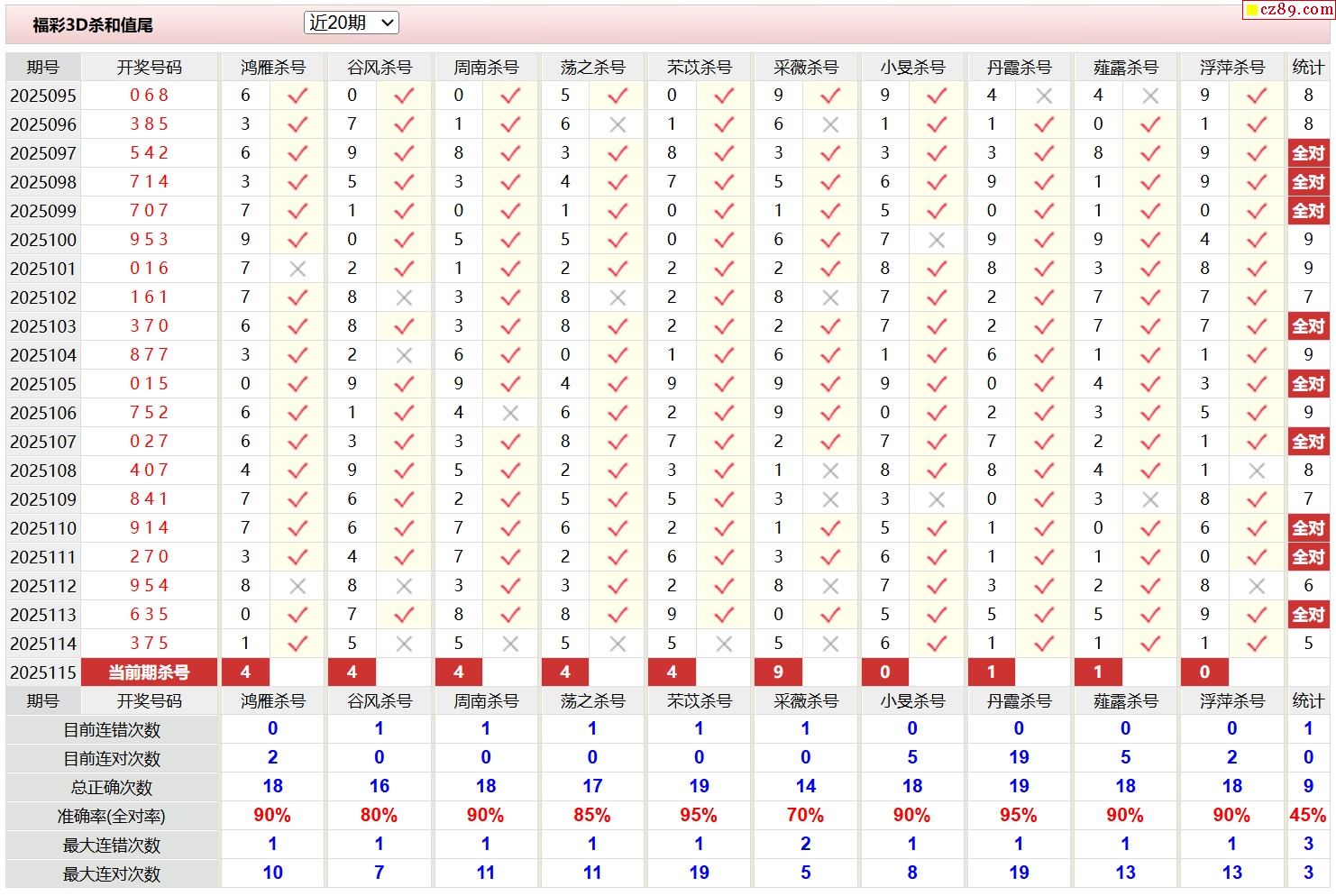
Task: Click issue number 2025104
Action: point(43,355)
